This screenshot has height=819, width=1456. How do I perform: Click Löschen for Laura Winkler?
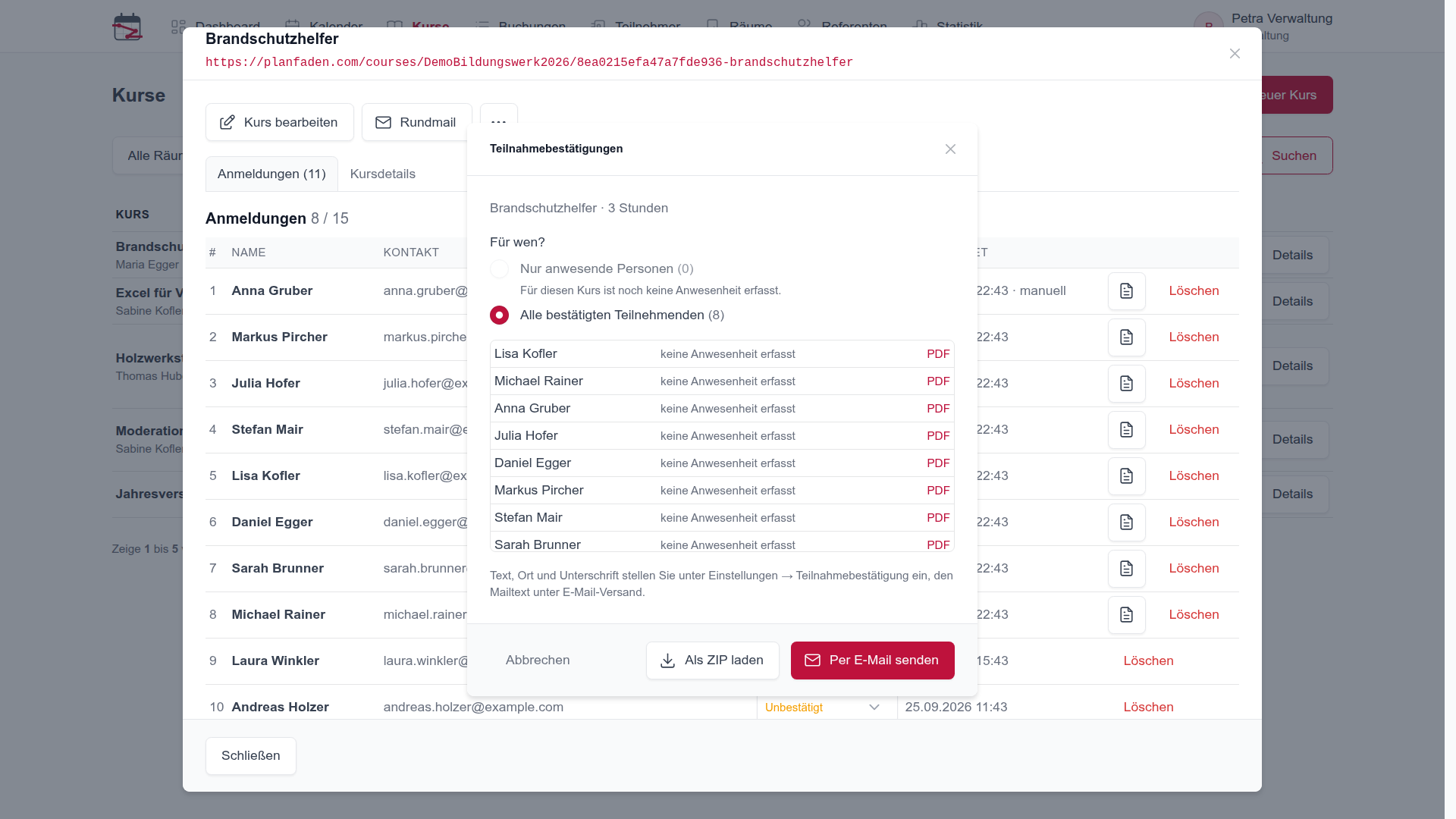tap(1148, 661)
